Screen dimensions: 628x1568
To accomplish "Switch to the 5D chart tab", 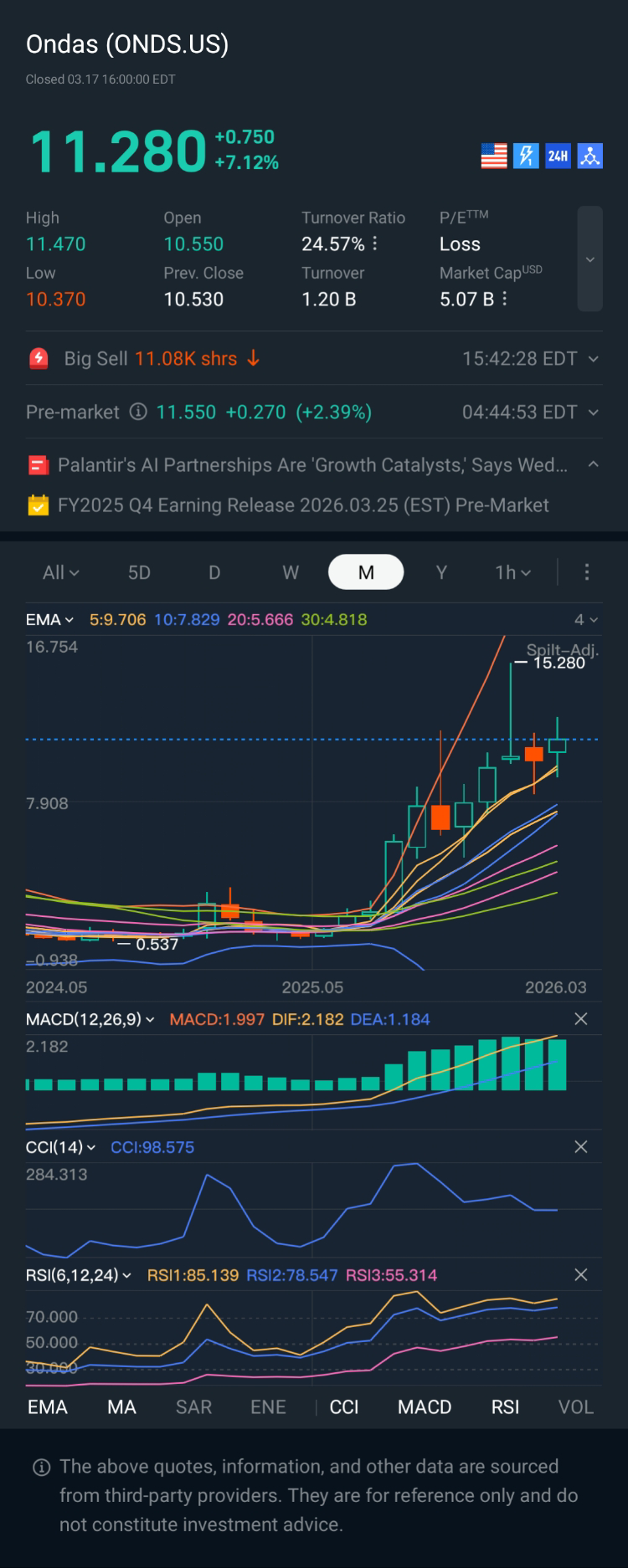I will 139,572.
